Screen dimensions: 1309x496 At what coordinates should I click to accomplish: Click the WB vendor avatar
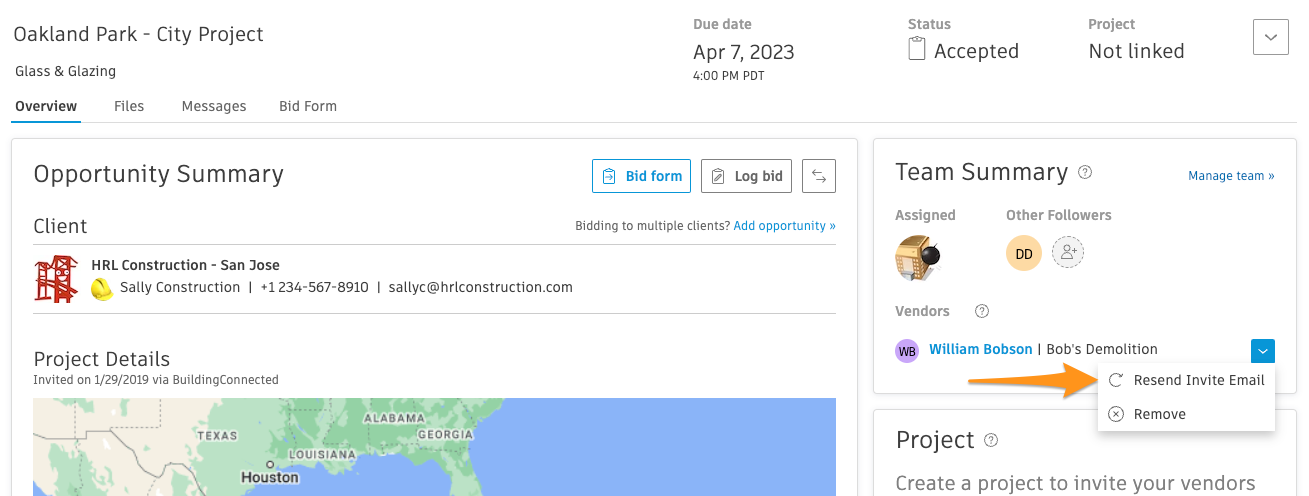[907, 351]
